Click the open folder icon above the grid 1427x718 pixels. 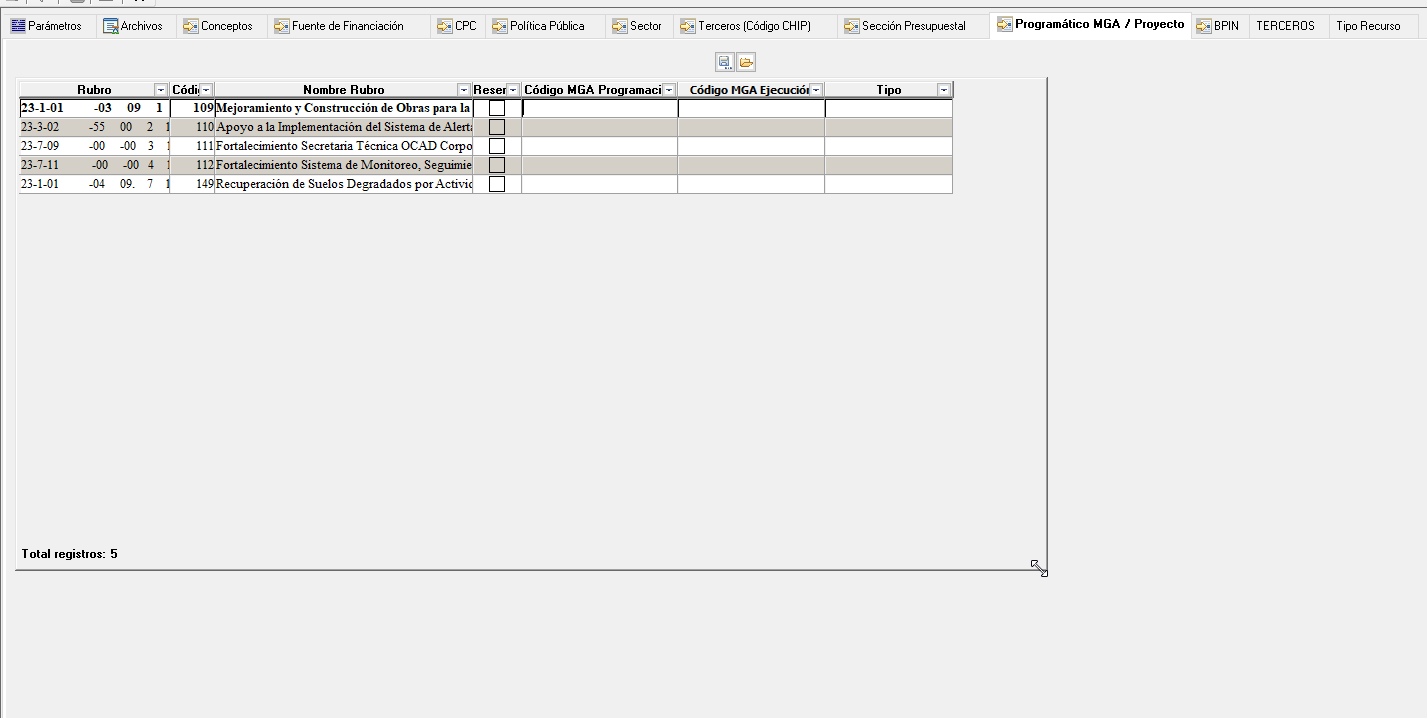746,63
